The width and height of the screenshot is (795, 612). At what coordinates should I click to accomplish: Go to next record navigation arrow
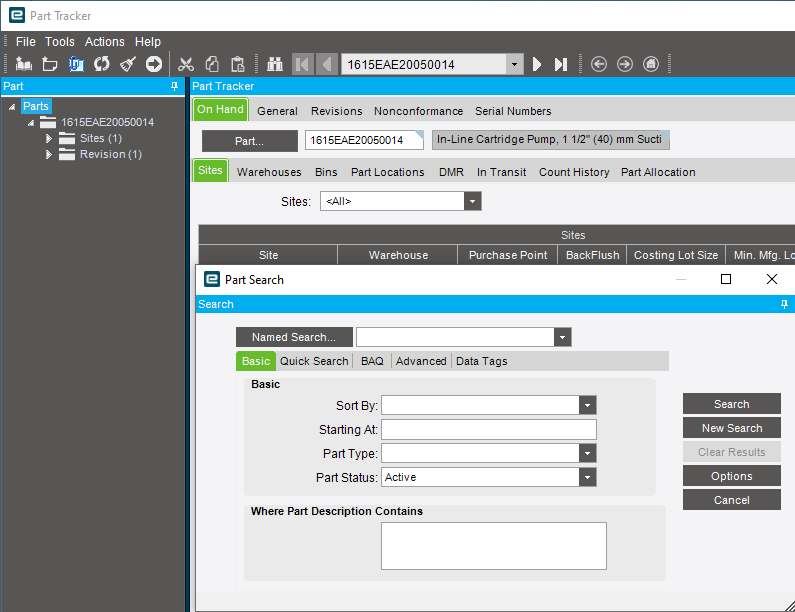(x=537, y=64)
